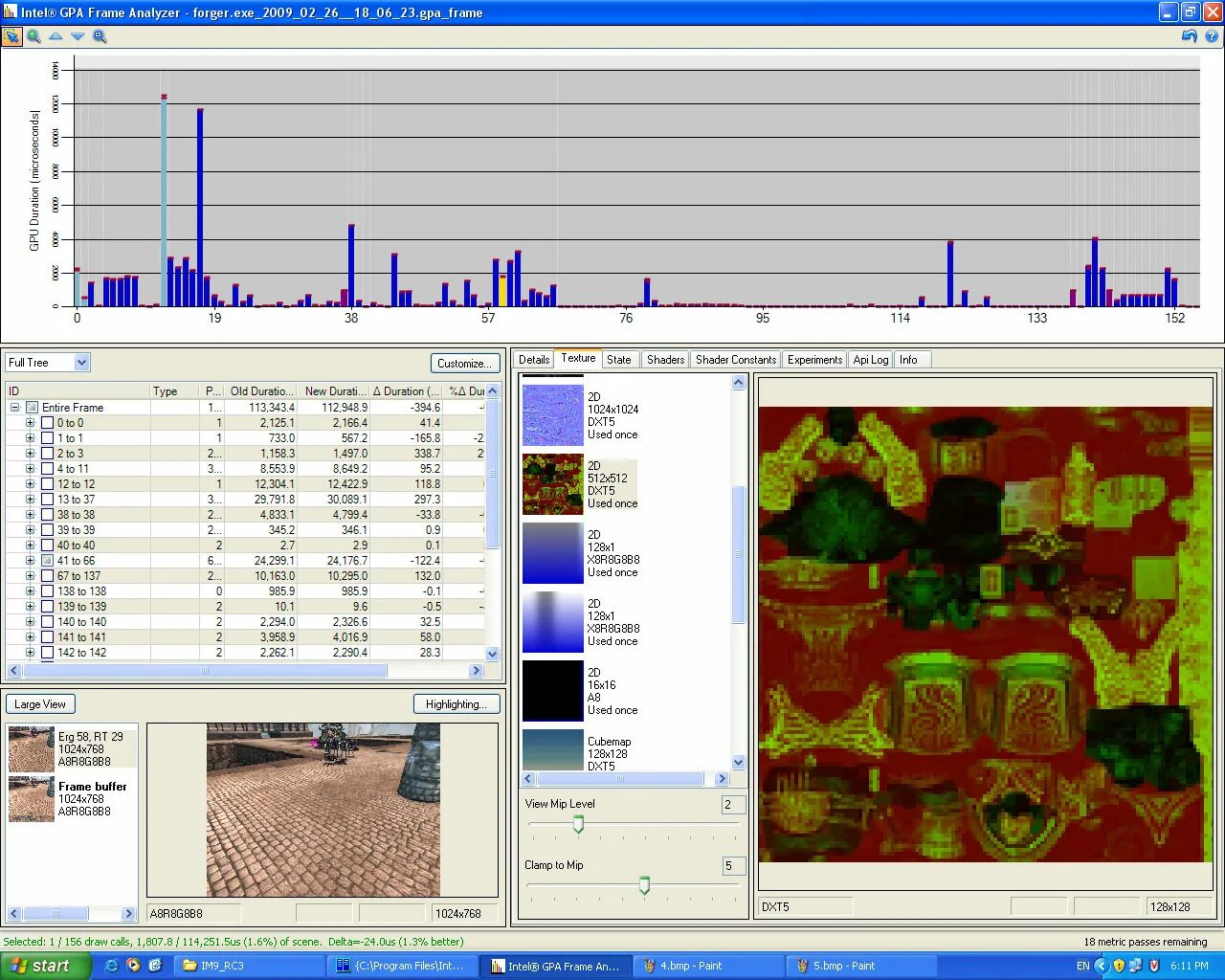Click the Clamp to Mip slider handle
Image resolution: width=1225 pixels, height=980 pixels.
tap(644, 885)
